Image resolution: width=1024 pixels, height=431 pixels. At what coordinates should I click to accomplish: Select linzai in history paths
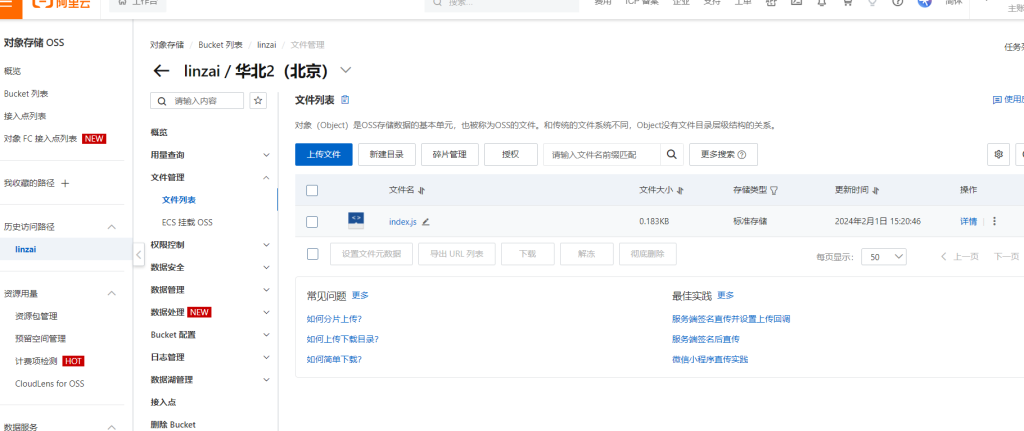point(25,249)
